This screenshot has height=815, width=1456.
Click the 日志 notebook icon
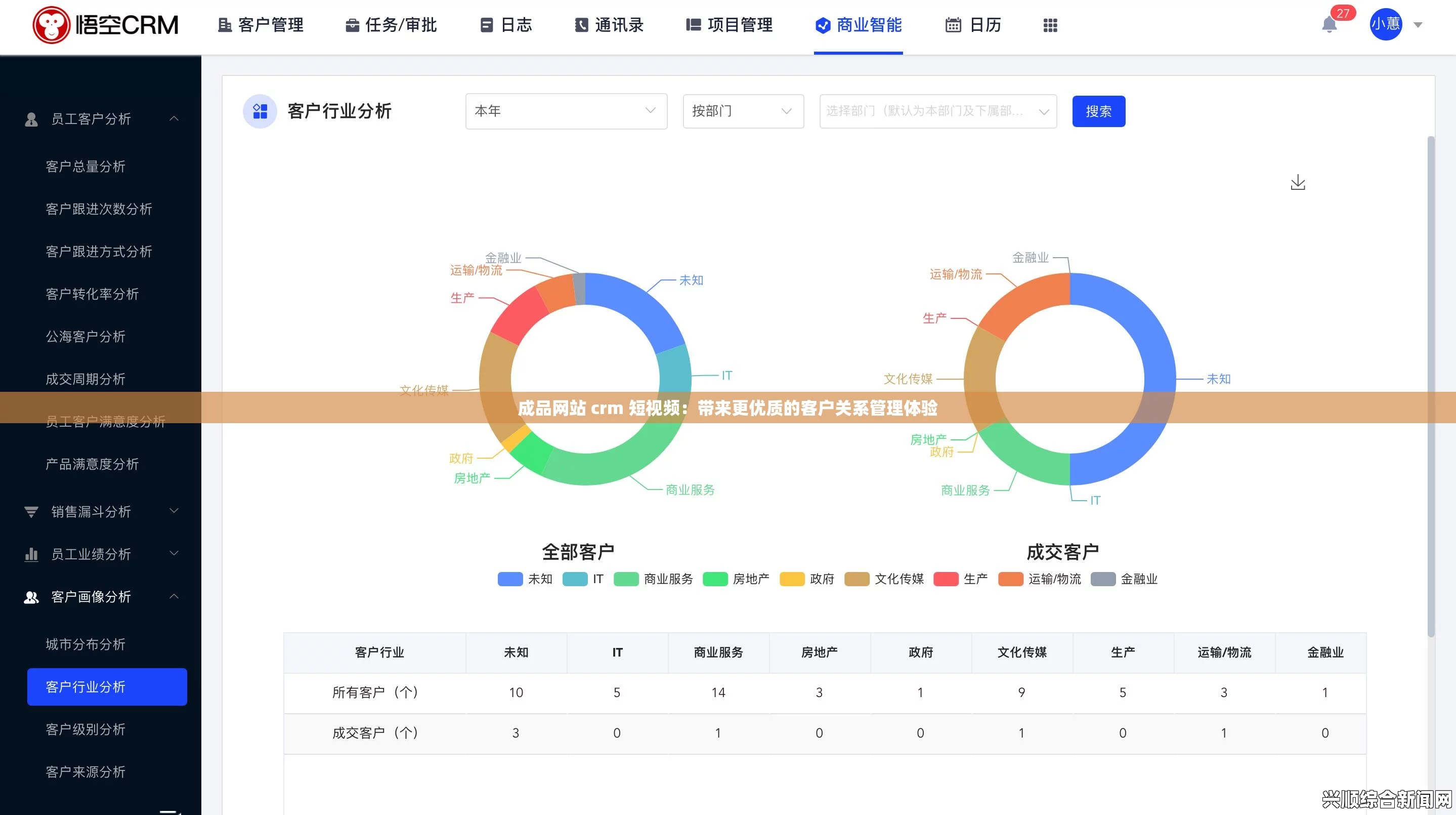487,25
